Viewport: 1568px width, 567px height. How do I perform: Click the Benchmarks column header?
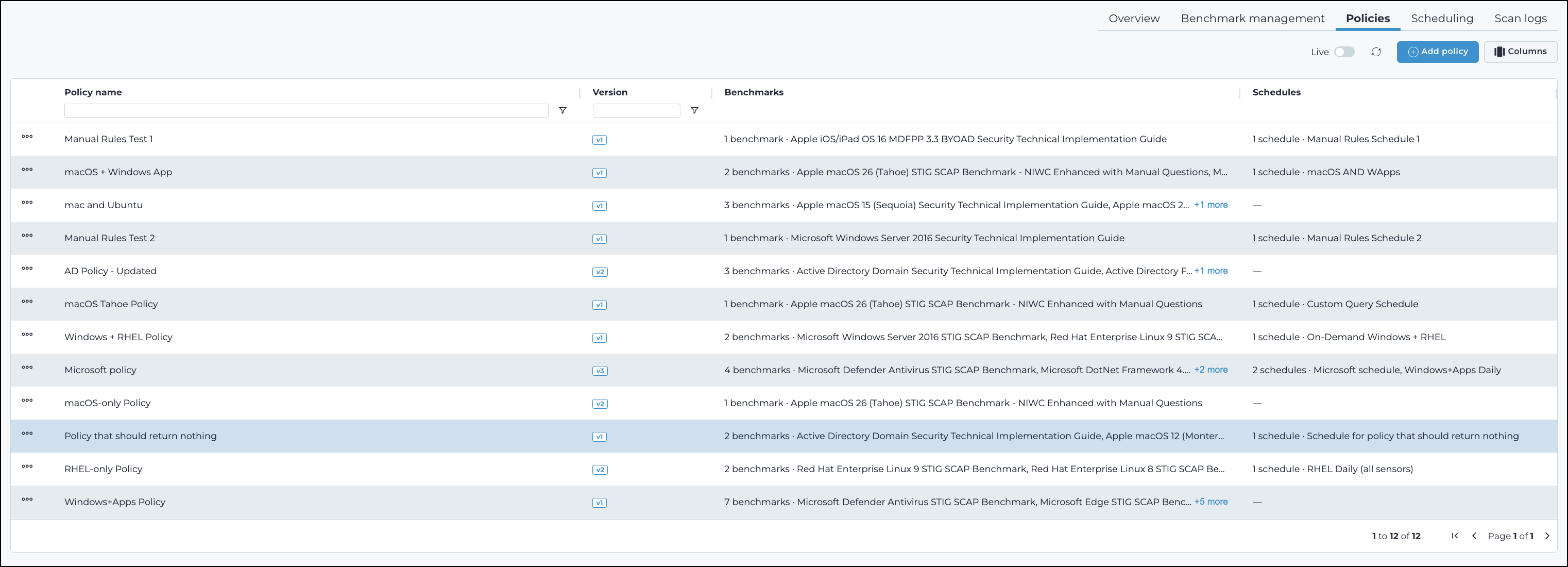[754, 93]
